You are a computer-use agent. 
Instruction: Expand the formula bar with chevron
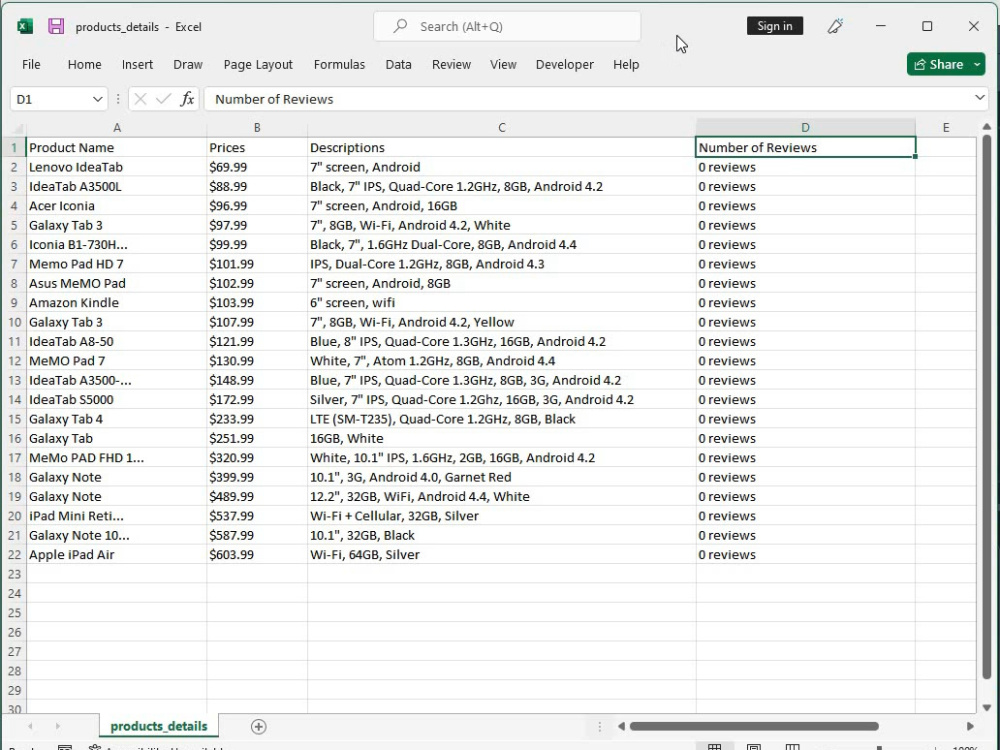(x=980, y=98)
